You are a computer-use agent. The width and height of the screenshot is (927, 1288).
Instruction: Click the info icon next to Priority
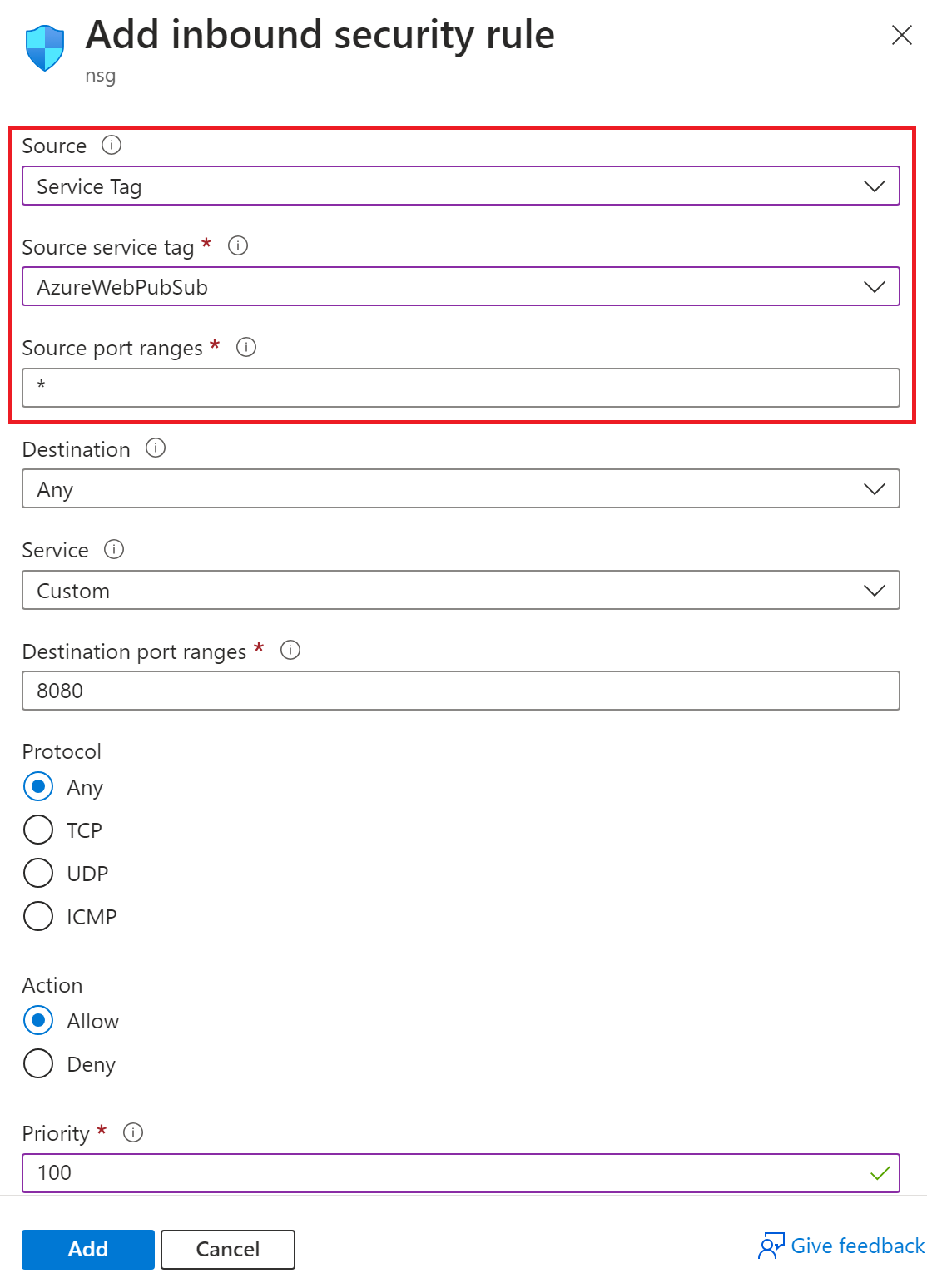pyautogui.click(x=133, y=1132)
